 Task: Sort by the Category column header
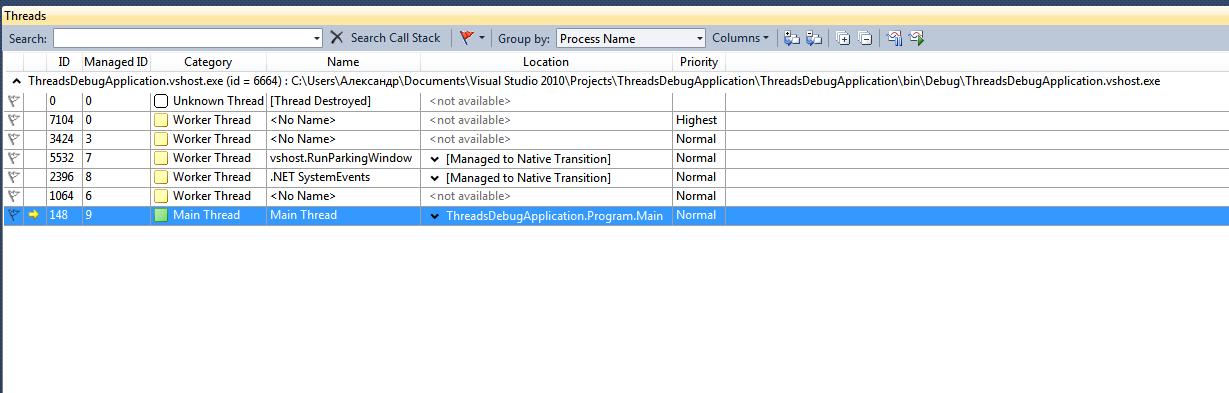pyautogui.click(x=208, y=62)
